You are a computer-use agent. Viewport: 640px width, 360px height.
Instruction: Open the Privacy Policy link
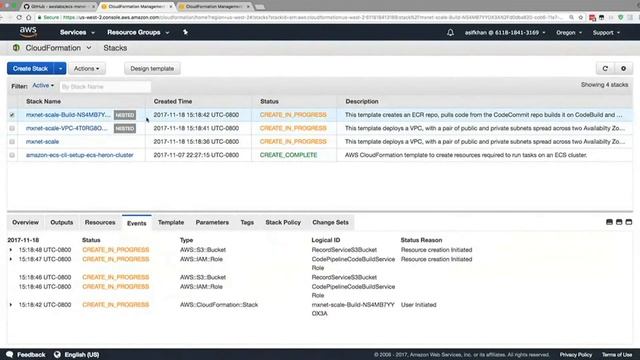click(x=576, y=355)
